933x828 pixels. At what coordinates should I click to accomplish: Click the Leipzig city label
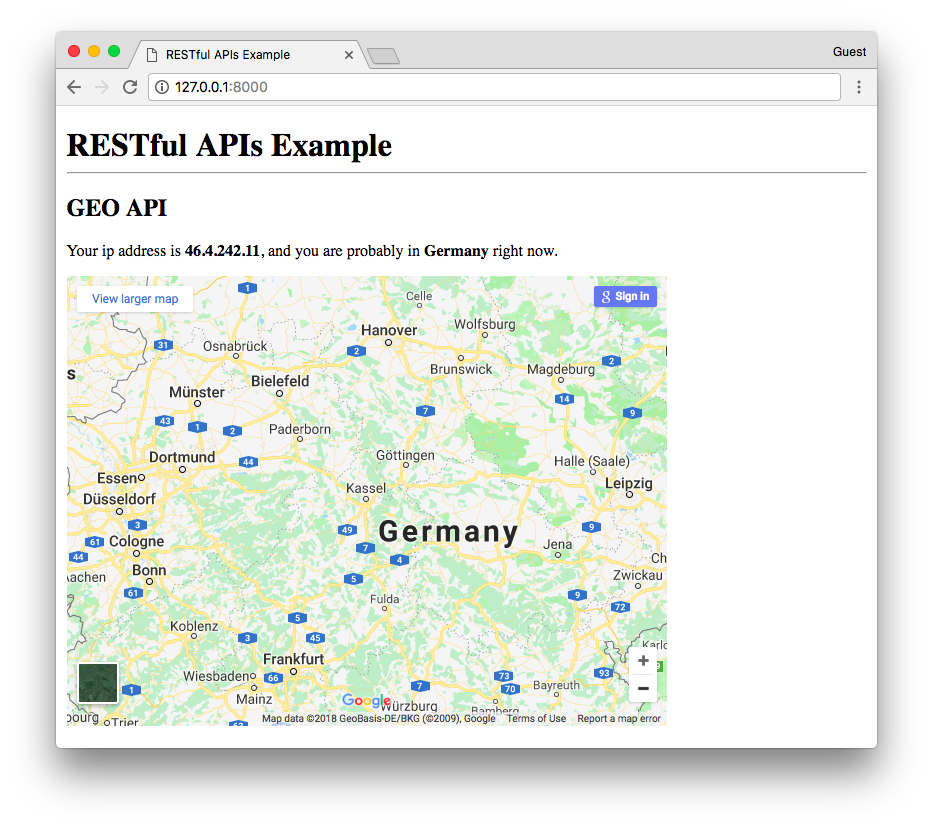pos(629,484)
